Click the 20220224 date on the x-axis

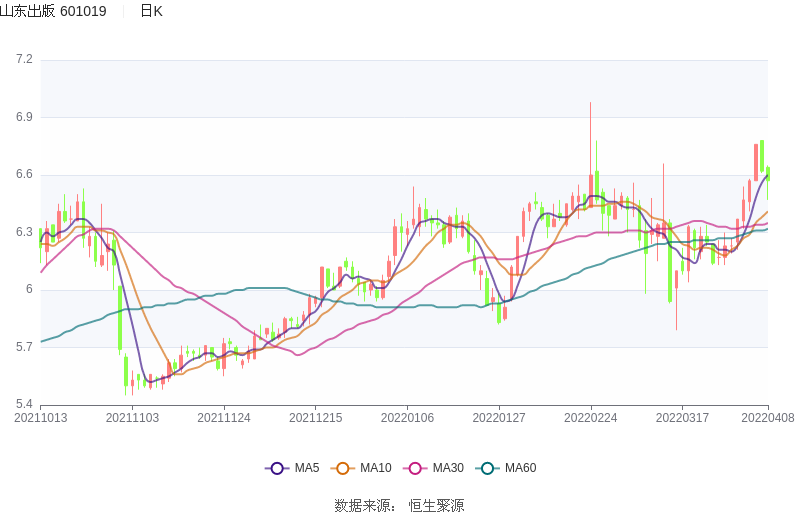pos(591,418)
